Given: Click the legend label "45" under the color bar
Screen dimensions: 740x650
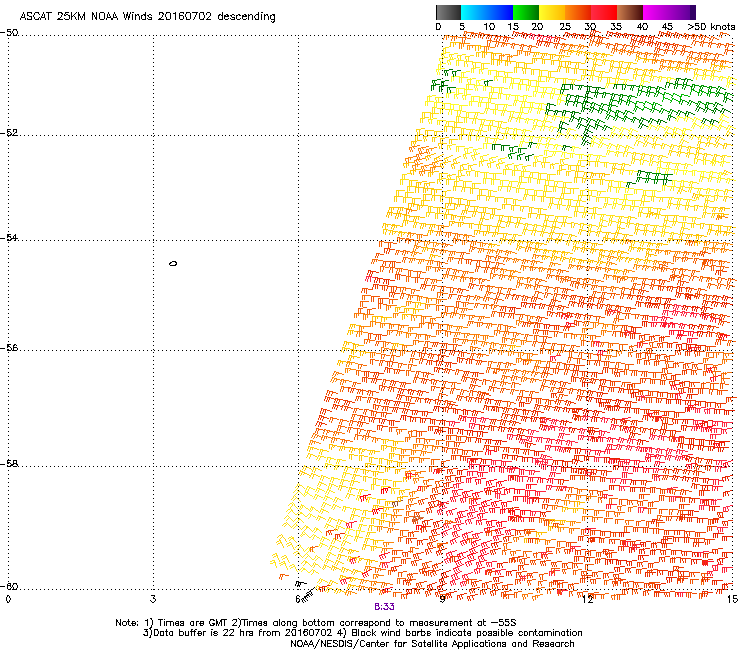Looking at the screenshot, I should (667, 27).
